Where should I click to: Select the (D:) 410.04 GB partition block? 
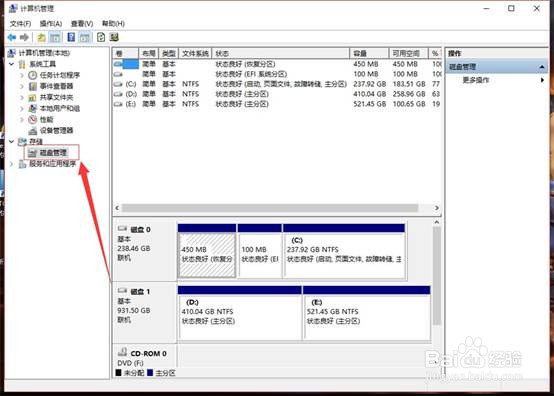[x=240, y=313]
